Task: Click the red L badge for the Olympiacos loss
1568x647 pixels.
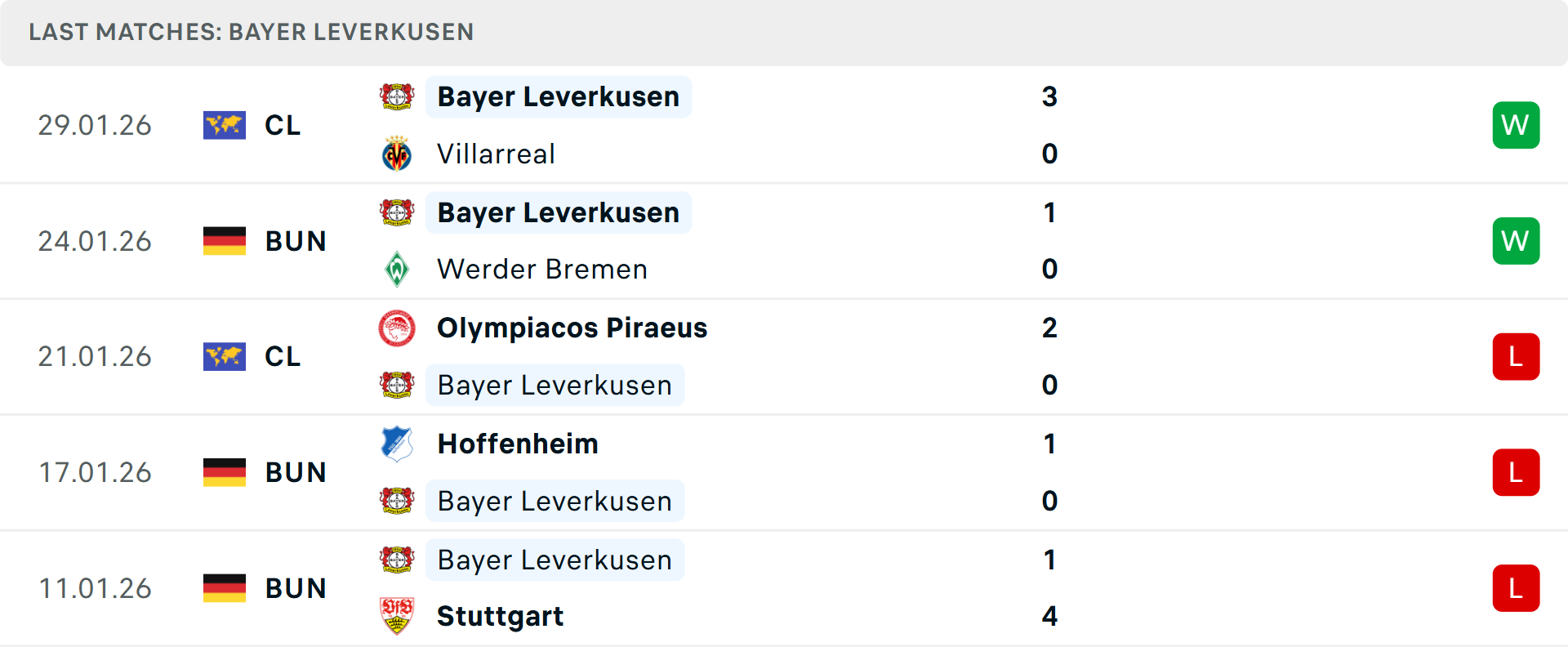Action: click(1516, 356)
